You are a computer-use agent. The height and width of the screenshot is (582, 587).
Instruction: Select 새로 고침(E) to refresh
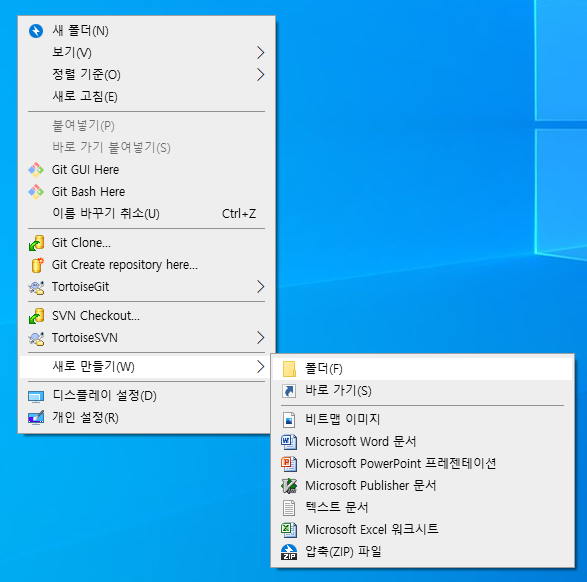[x=147, y=97]
